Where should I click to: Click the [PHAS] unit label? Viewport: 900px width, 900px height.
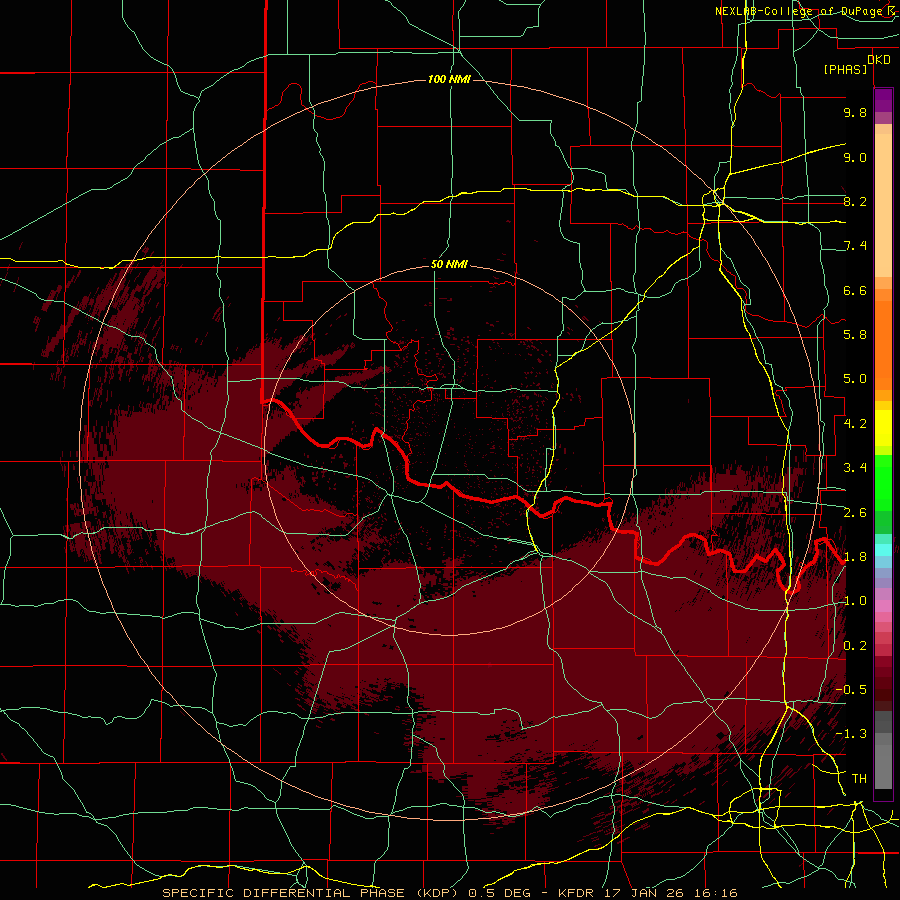(x=845, y=70)
